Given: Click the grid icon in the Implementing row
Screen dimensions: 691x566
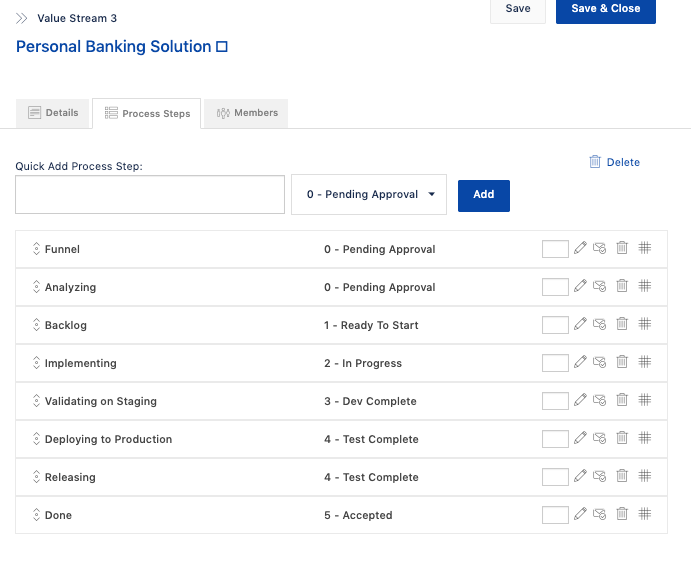Looking at the screenshot, I should coord(645,362).
